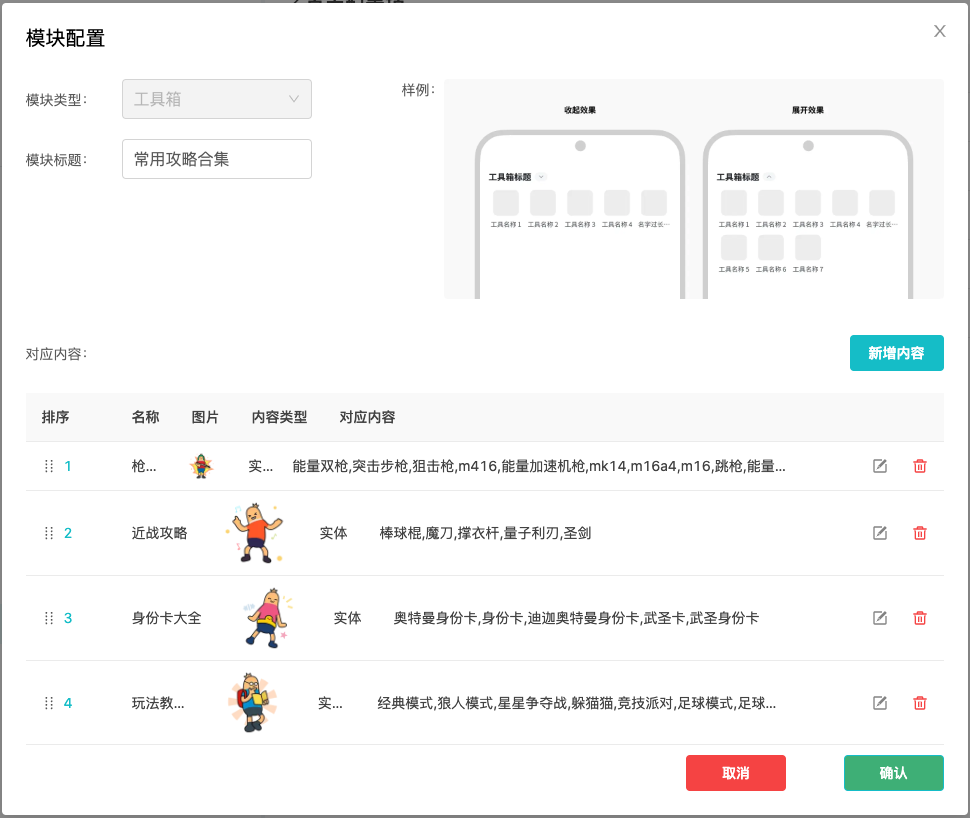Image resolution: width=970 pixels, height=818 pixels.
Task: Delete row 1 with trash icon
Action: coord(920,466)
